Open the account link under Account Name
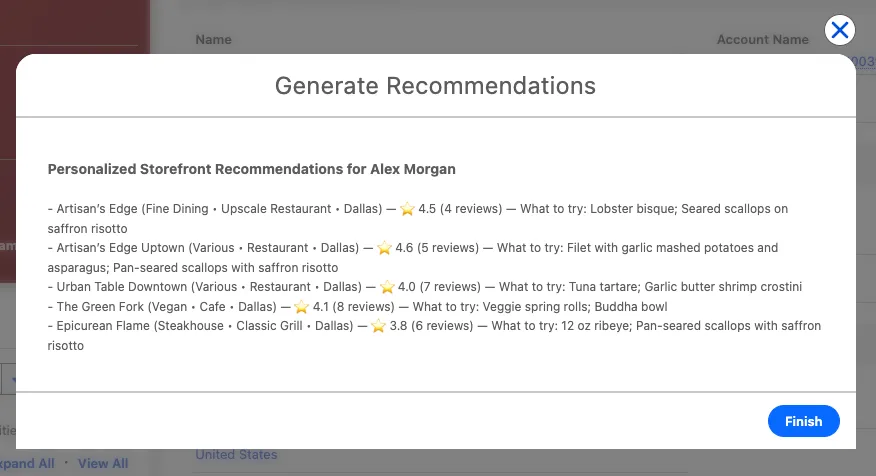Viewport: 876px width, 476px height. tap(864, 62)
